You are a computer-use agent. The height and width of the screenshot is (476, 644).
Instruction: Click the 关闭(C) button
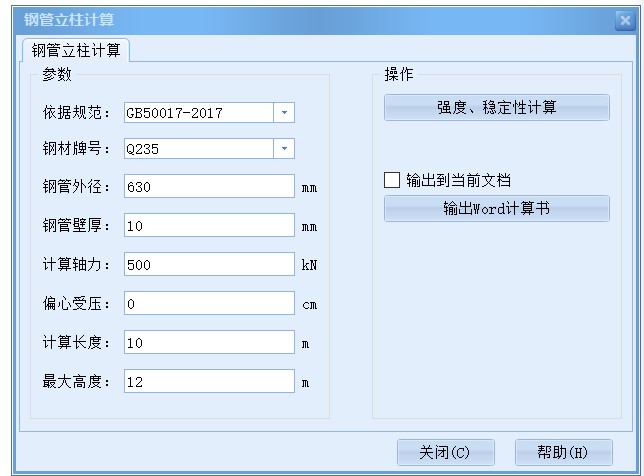coord(445,452)
